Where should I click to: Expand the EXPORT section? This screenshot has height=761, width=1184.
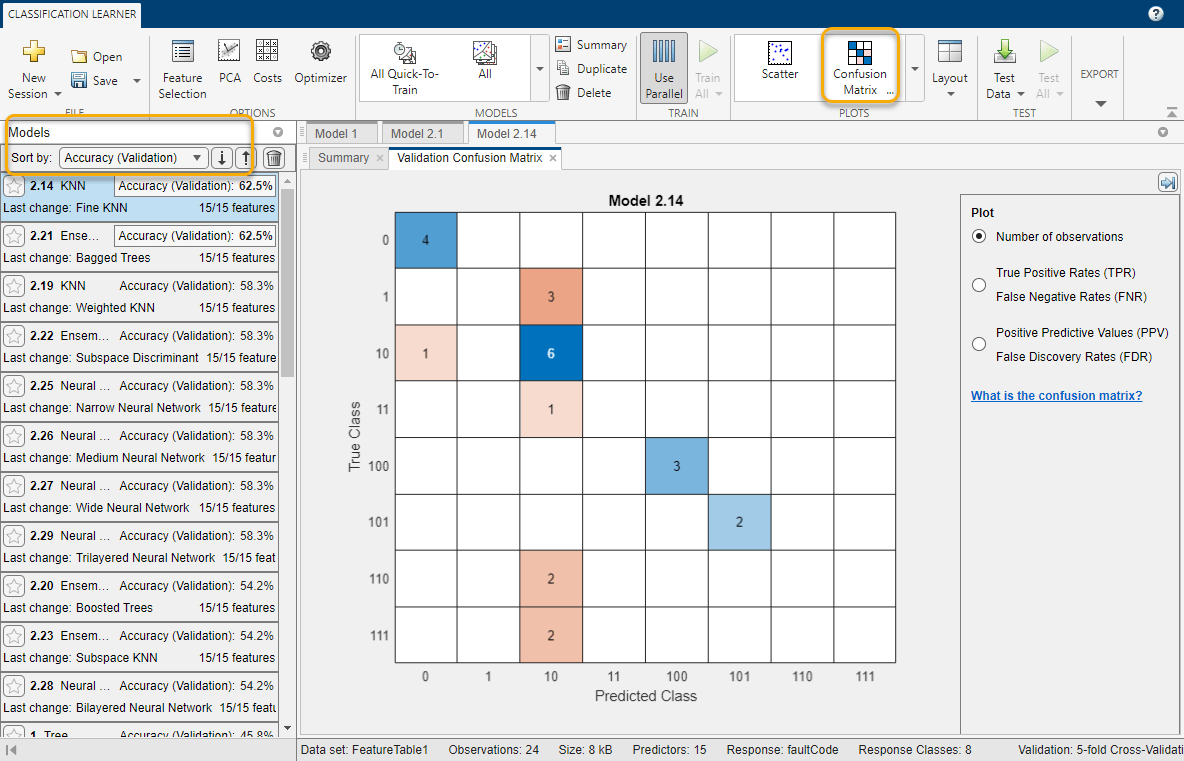pos(1099,103)
